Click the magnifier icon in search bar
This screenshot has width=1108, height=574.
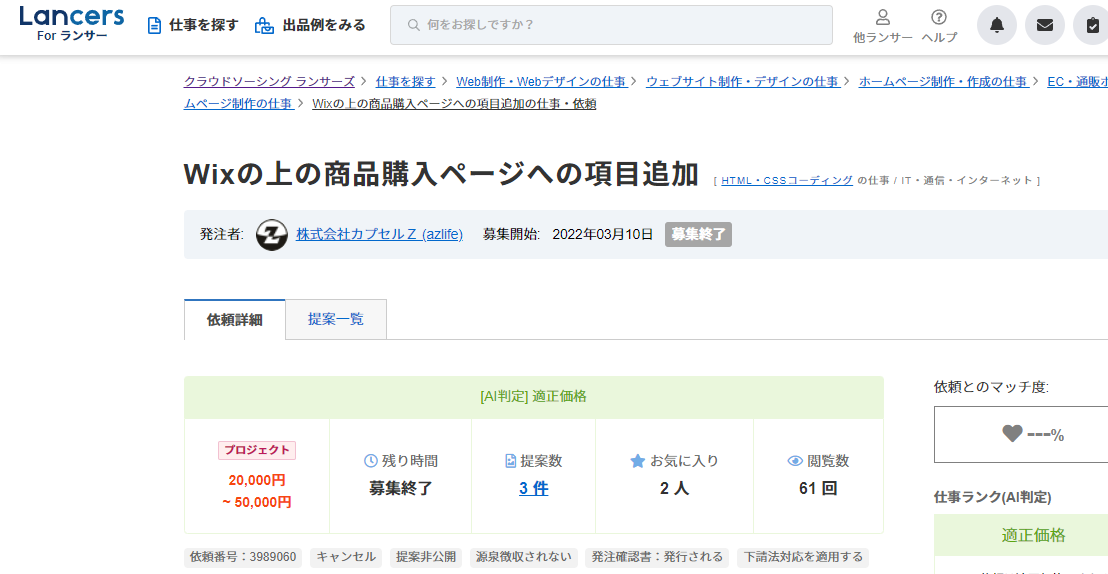[414, 25]
